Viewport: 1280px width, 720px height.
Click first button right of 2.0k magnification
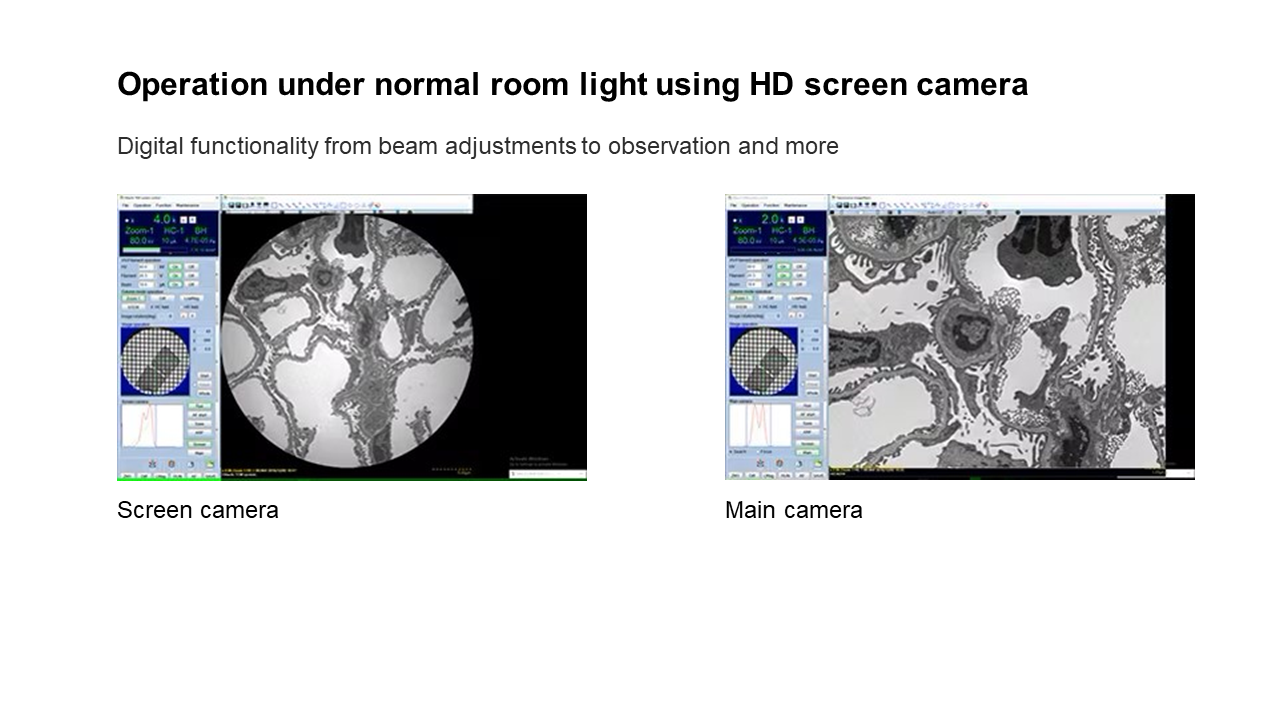pos(792,219)
